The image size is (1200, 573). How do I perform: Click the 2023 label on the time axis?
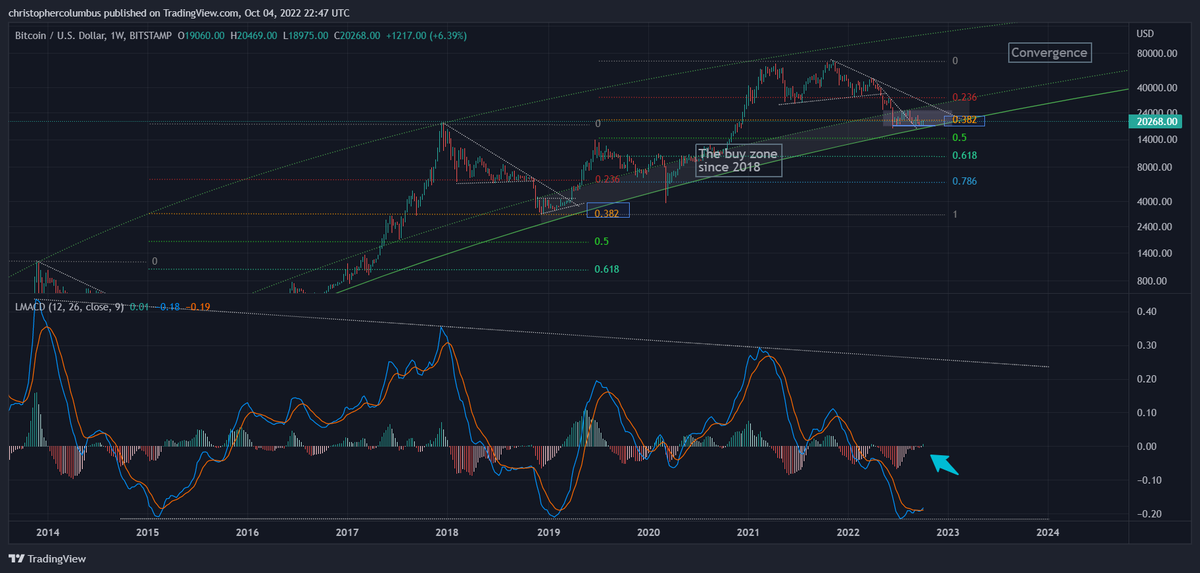(x=948, y=533)
